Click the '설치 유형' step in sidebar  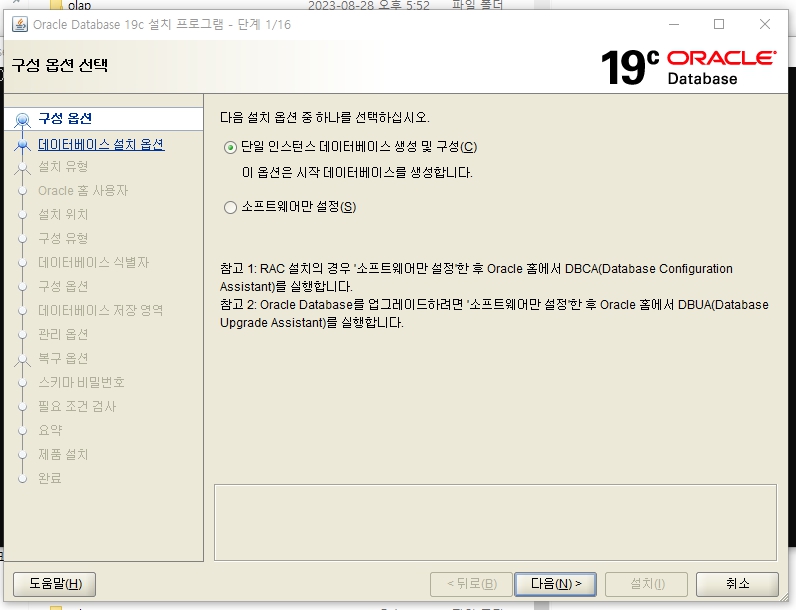coord(63,166)
